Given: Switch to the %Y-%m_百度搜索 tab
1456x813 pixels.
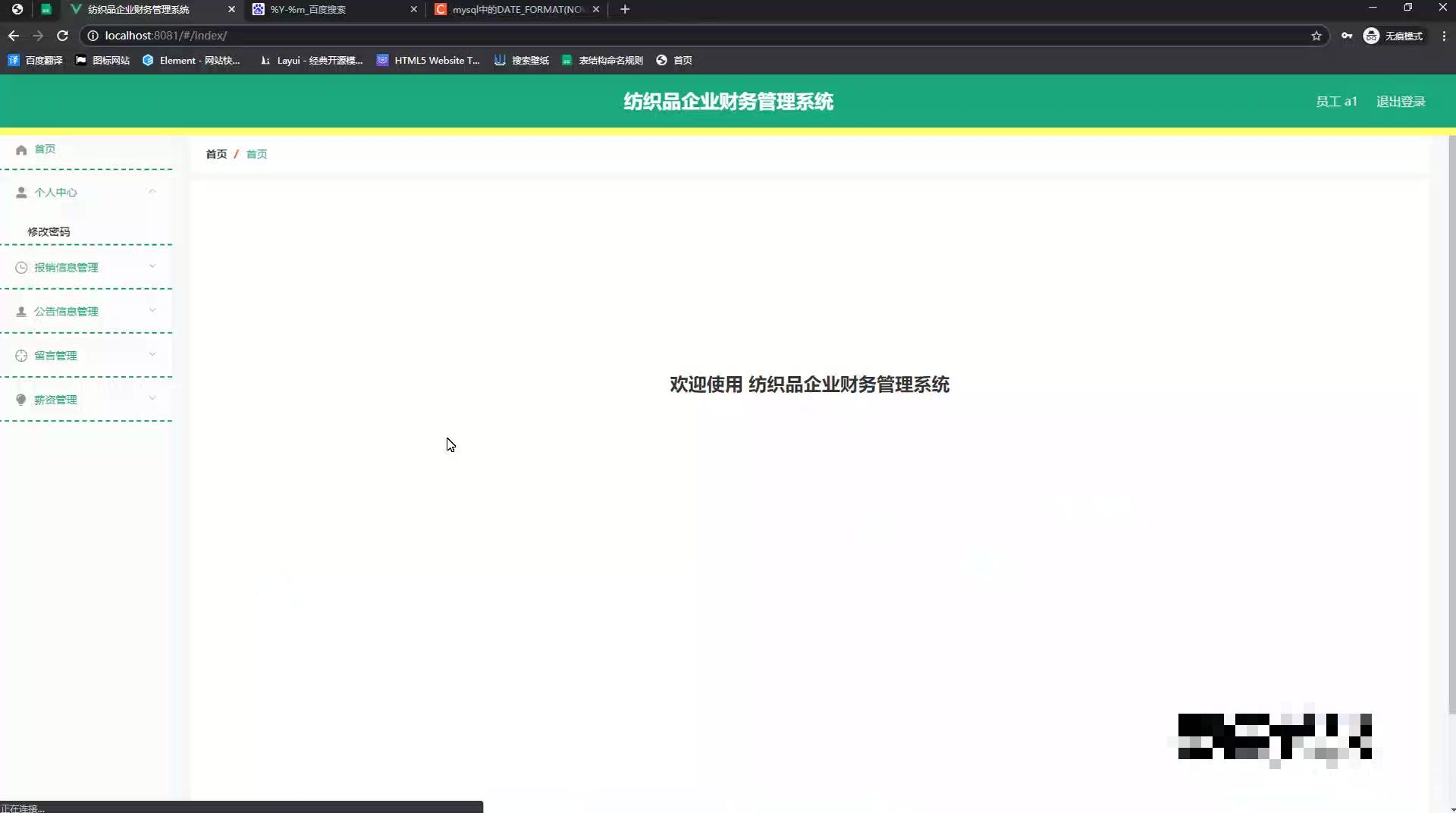Looking at the screenshot, I should pos(326,9).
